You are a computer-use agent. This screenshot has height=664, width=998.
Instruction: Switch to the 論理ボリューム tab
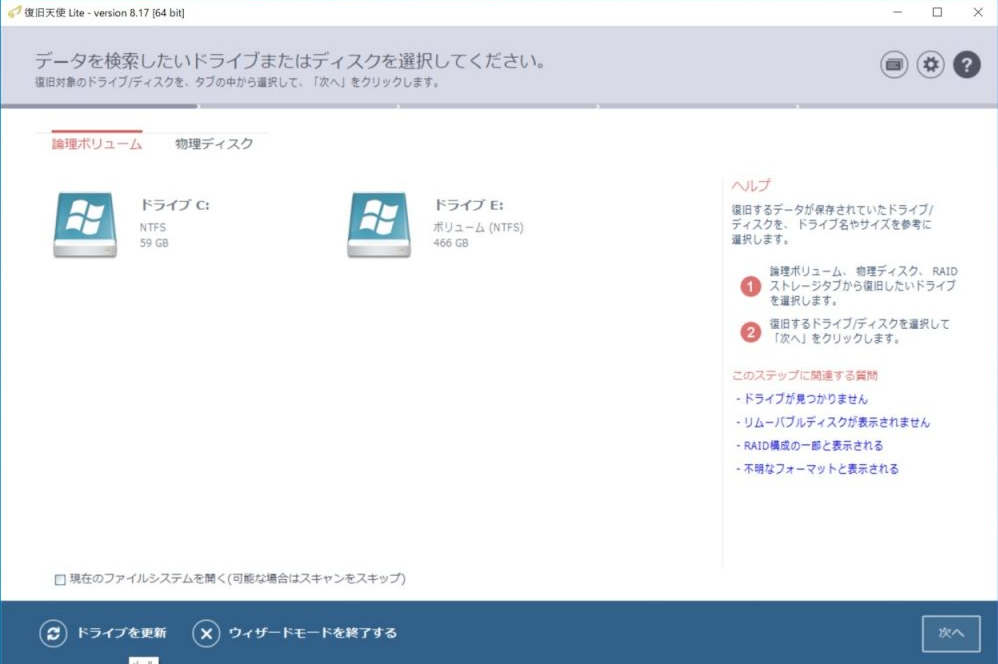point(97,144)
